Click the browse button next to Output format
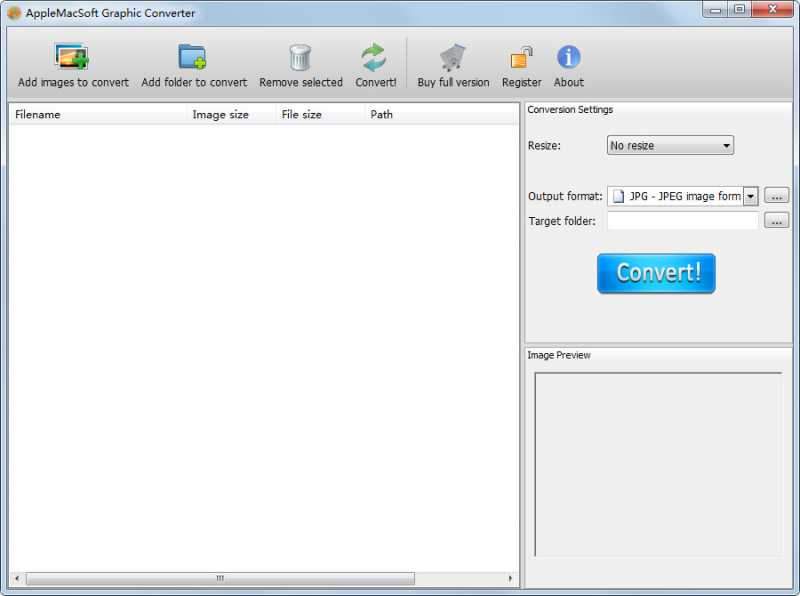The width and height of the screenshot is (800, 596). [776, 196]
